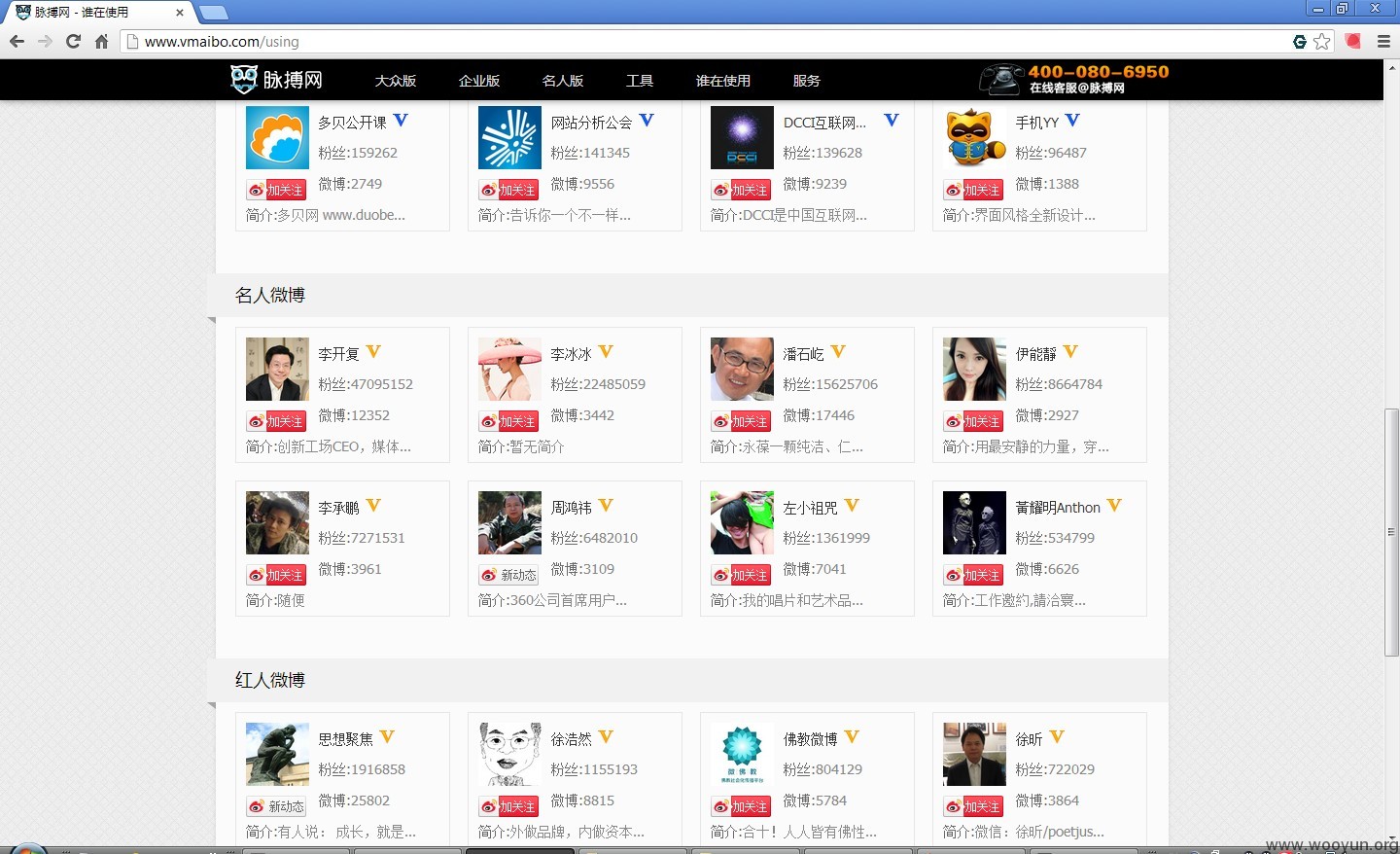The image size is (1400, 854).
Task: Open the 名人版 menu item
Action: pos(563,81)
